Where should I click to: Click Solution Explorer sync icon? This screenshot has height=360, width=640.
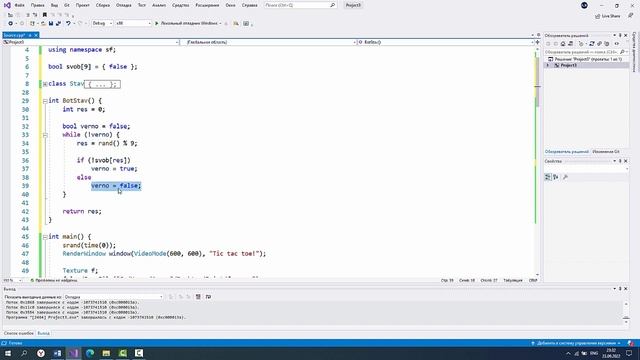click(592, 44)
